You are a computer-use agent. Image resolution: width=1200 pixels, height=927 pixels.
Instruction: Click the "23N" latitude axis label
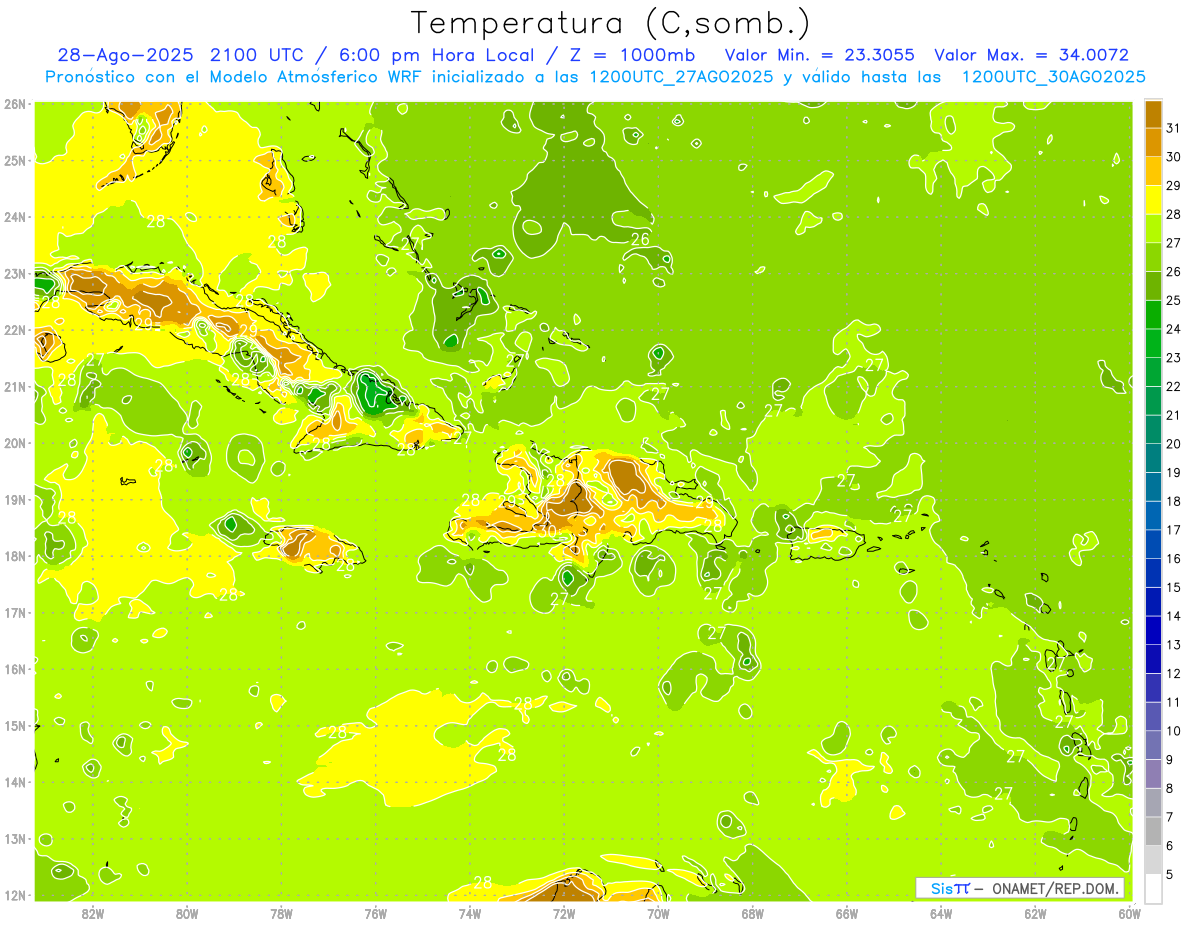pos(14,273)
